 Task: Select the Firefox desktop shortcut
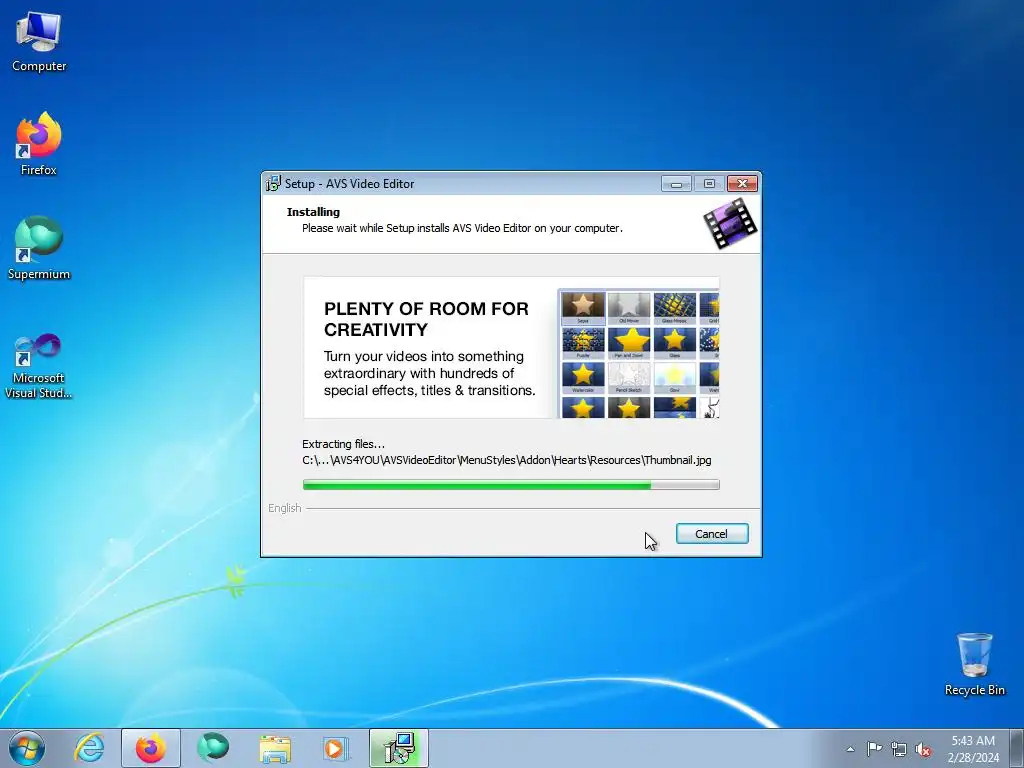click(x=39, y=144)
